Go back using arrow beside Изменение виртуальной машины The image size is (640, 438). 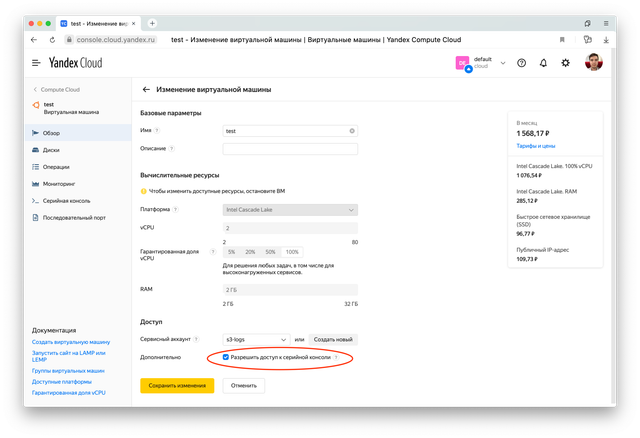click(x=146, y=90)
